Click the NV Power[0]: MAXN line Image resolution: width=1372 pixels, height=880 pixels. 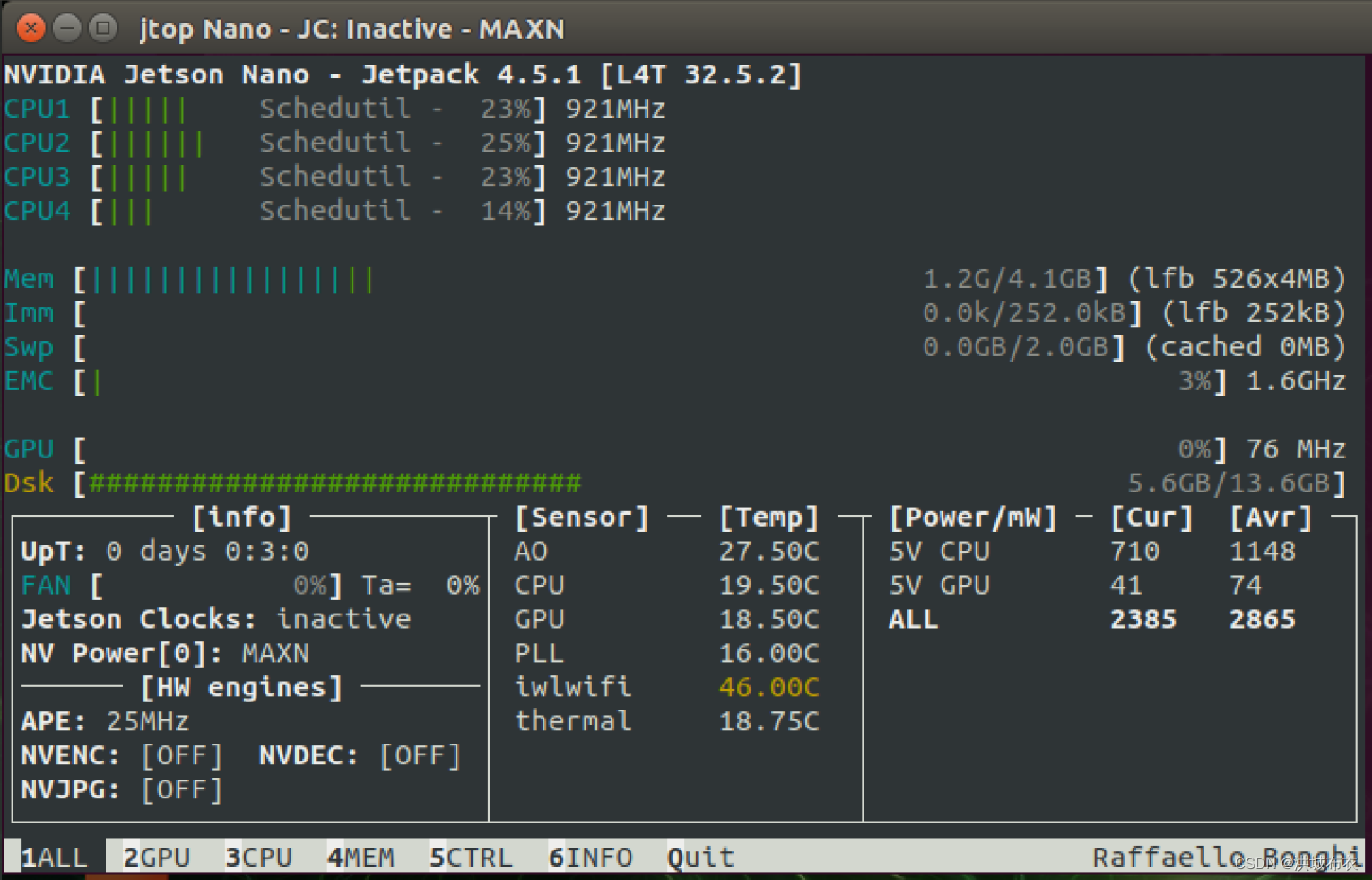(165, 653)
